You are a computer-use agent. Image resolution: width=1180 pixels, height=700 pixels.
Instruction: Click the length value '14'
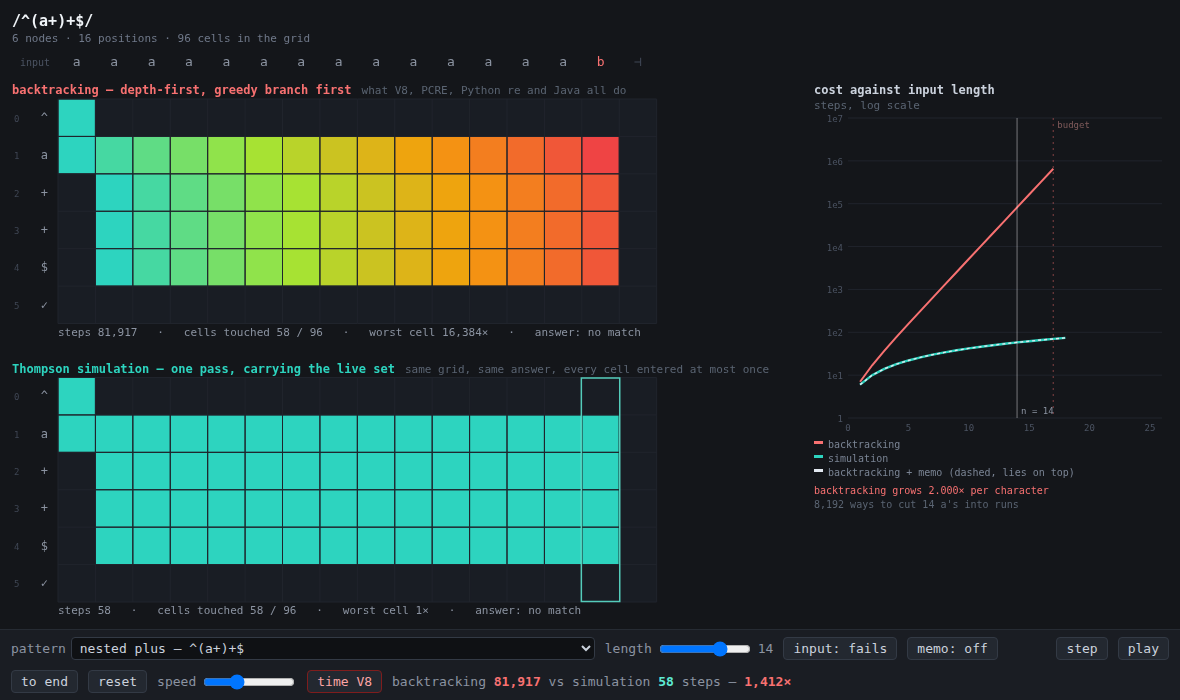point(765,649)
